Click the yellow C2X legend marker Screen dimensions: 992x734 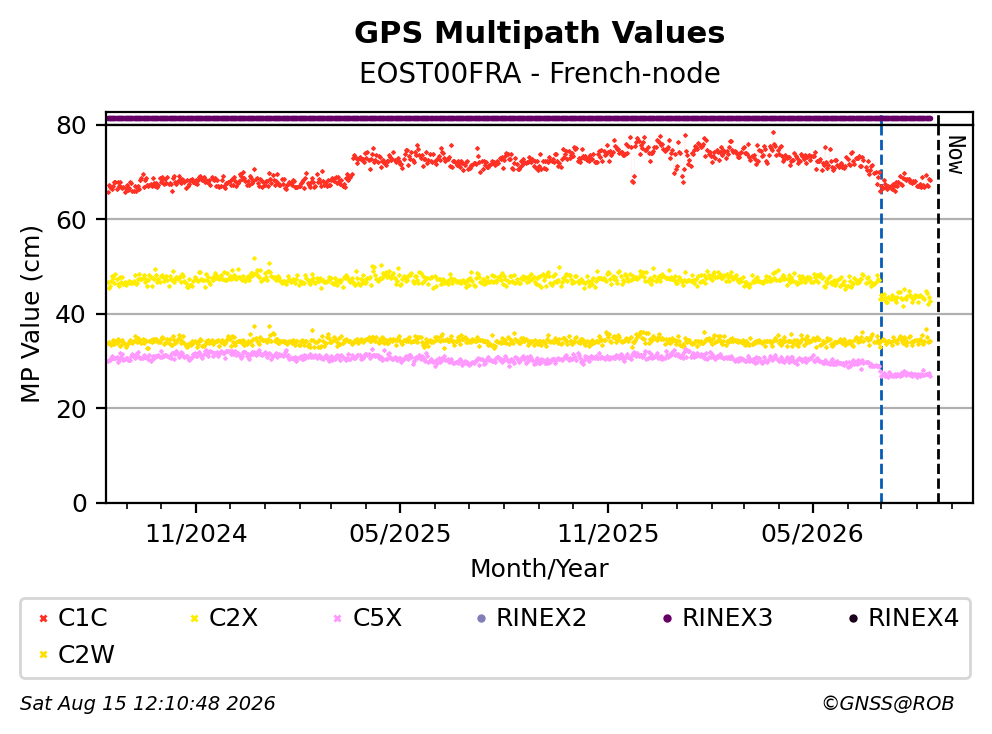[195, 618]
